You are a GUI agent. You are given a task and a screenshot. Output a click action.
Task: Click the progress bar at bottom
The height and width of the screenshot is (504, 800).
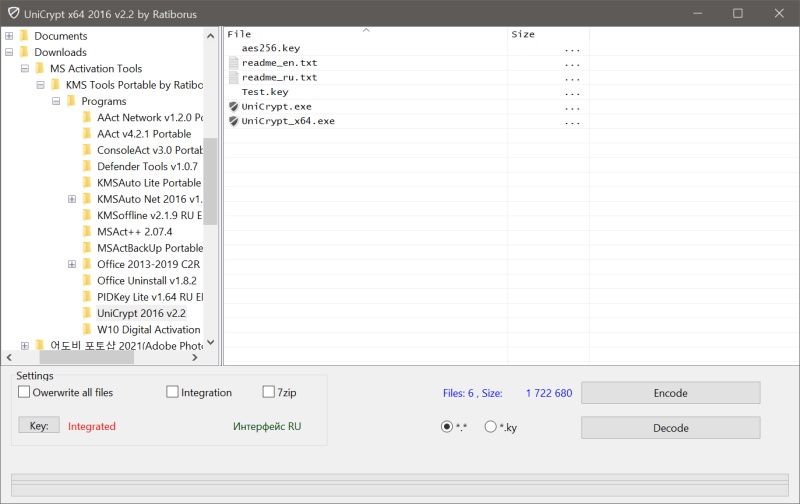click(400, 485)
